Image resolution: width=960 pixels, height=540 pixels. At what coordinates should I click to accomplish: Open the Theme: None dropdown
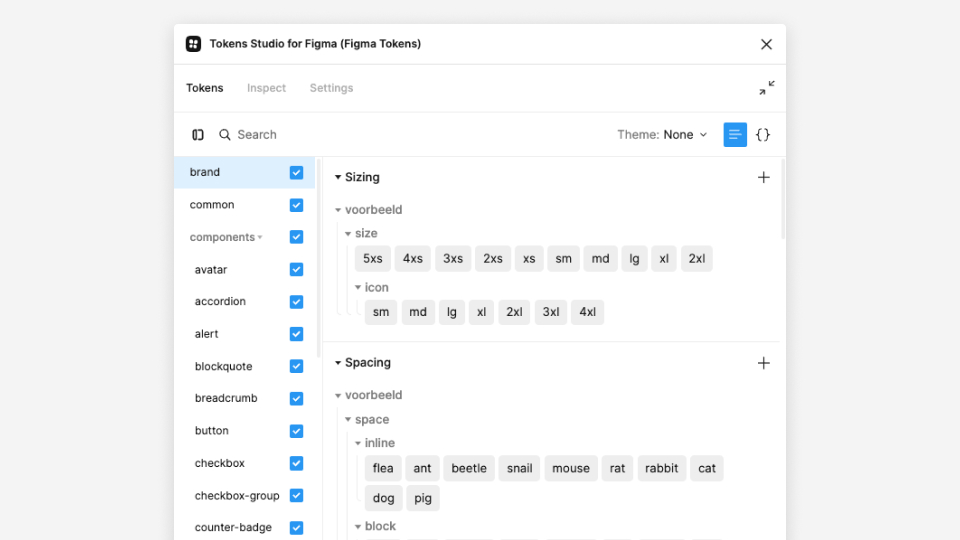coord(662,135)
